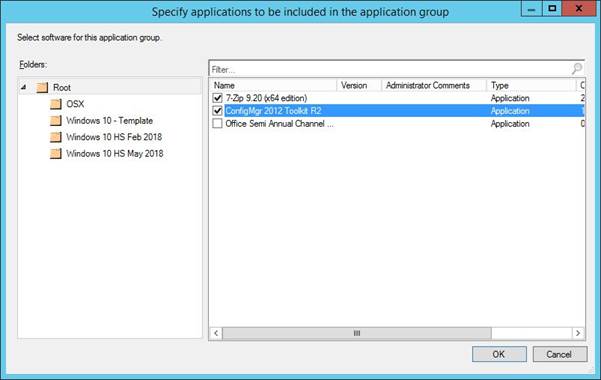Click OK to confirm selection
The image size is (601, 380).
tap(499, 354)
